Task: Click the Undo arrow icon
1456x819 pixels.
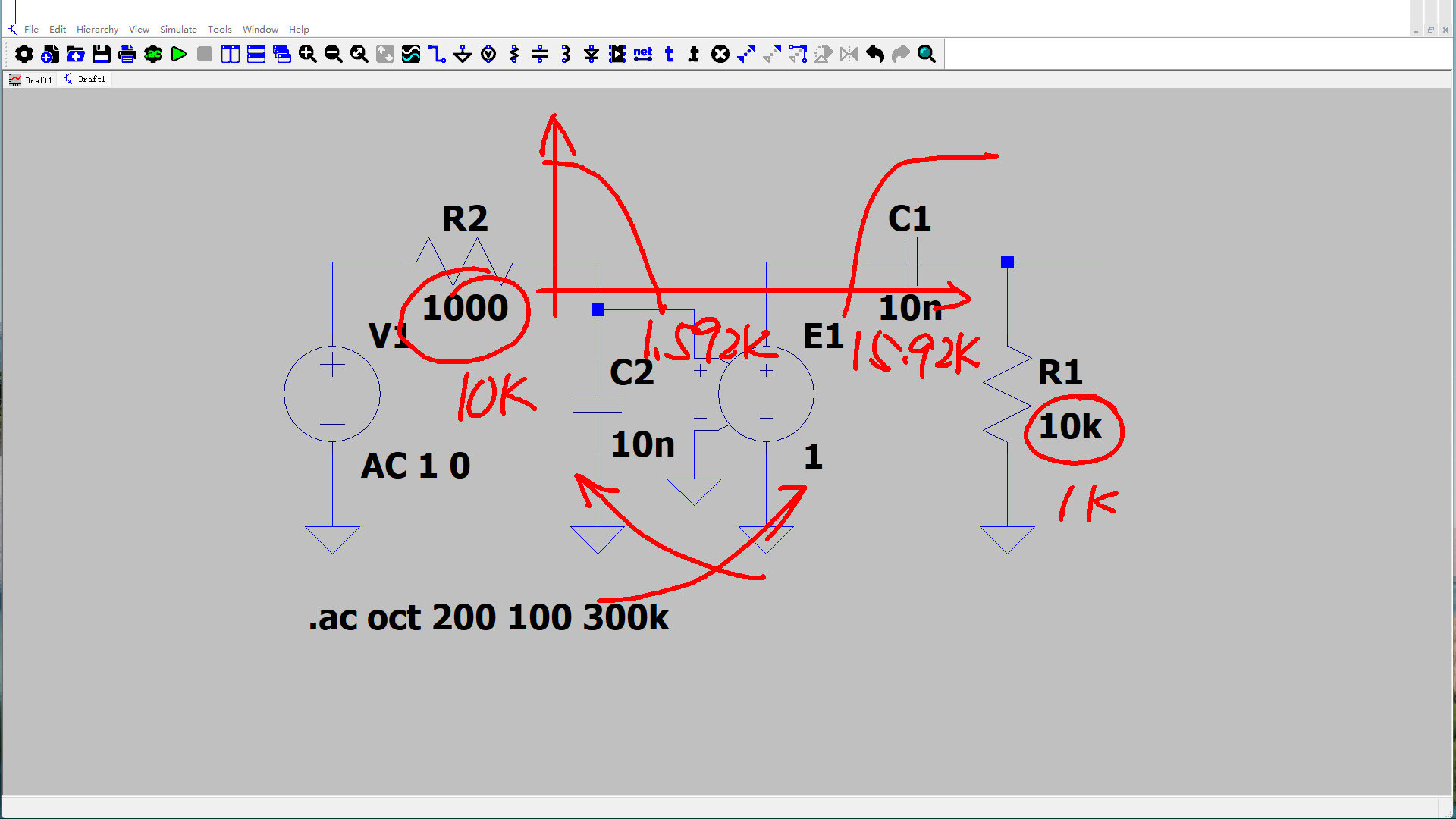Action: point(875,54)
